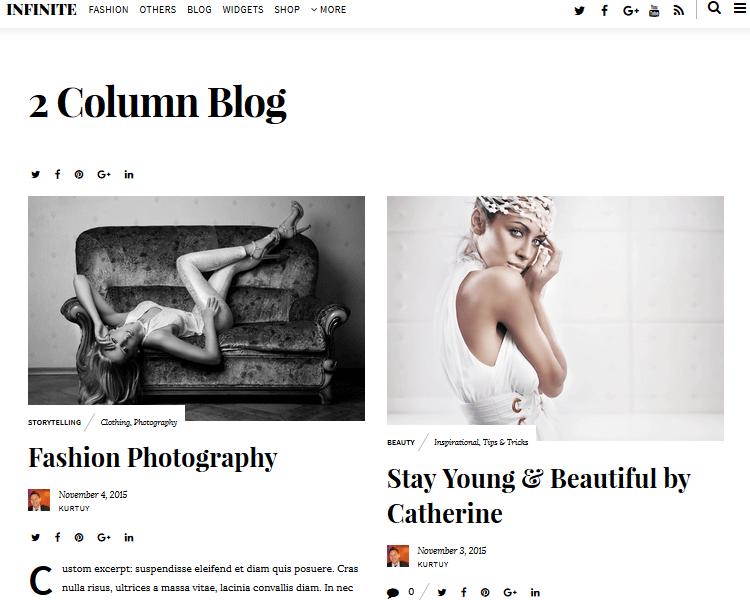Visit the YouTube icon in header
This screenshot has width=750, height=600.
pyautogui.click(x=654, y=11)
